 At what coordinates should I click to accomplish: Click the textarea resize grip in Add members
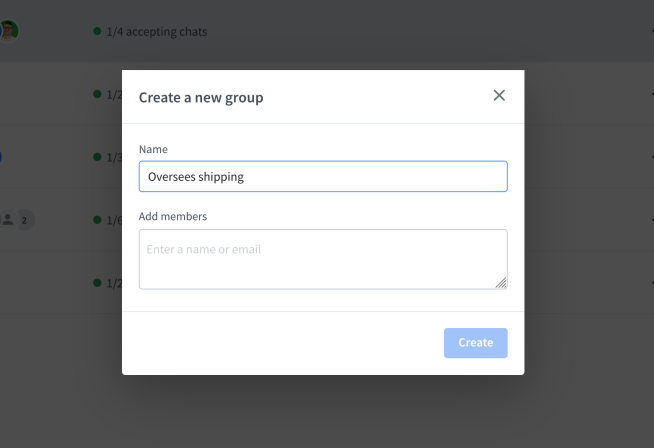[x=501, y=283]
